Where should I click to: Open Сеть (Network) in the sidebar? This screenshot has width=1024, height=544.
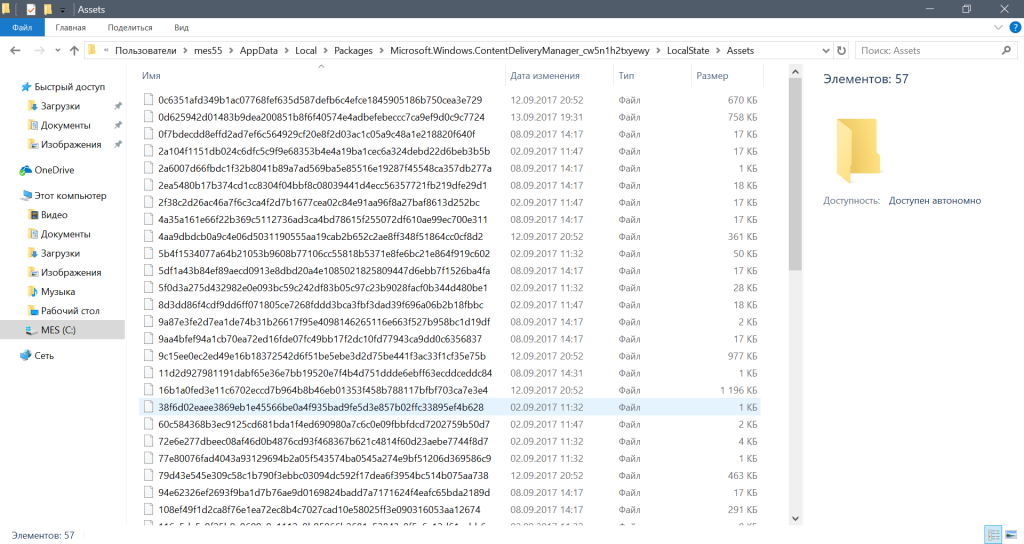(44, 355)
